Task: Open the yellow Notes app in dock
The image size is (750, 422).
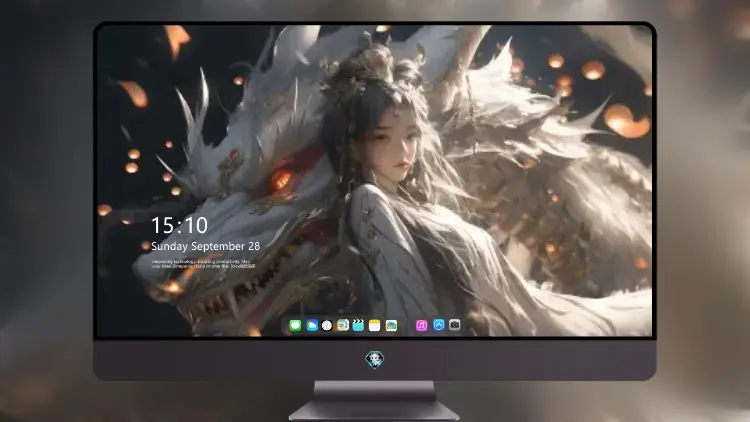Action: [x=375, y=325]
